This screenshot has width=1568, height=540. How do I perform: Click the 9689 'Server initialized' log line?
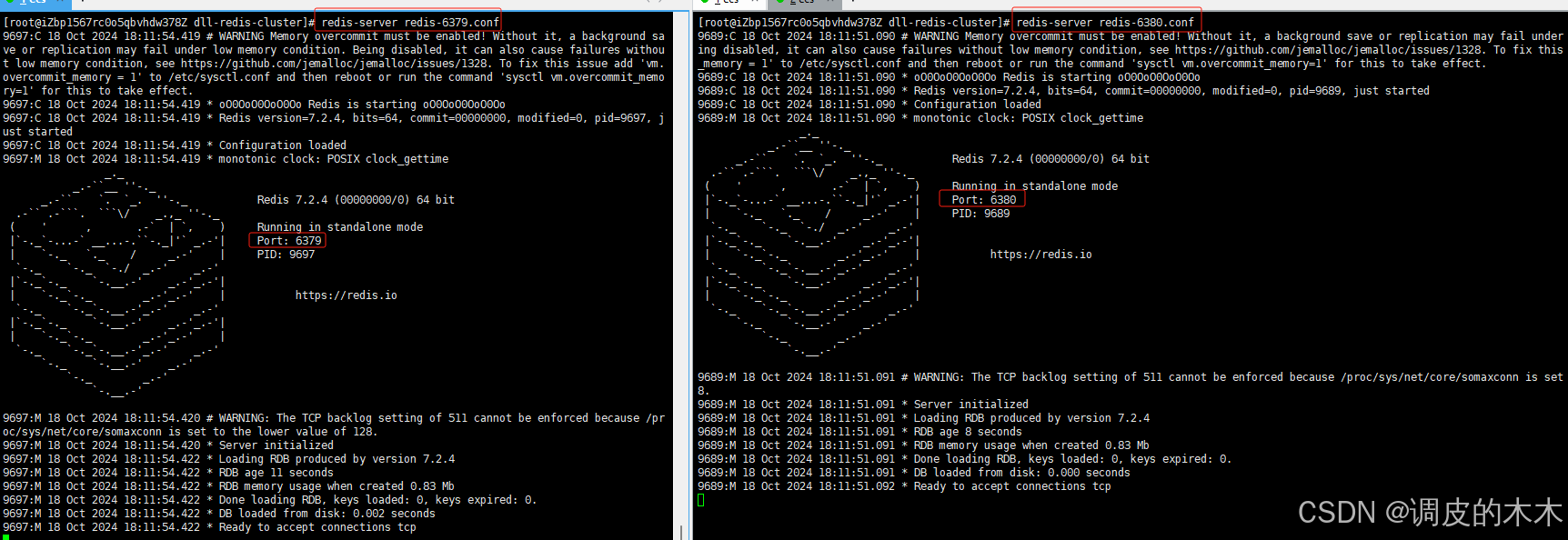pos(863,405)
